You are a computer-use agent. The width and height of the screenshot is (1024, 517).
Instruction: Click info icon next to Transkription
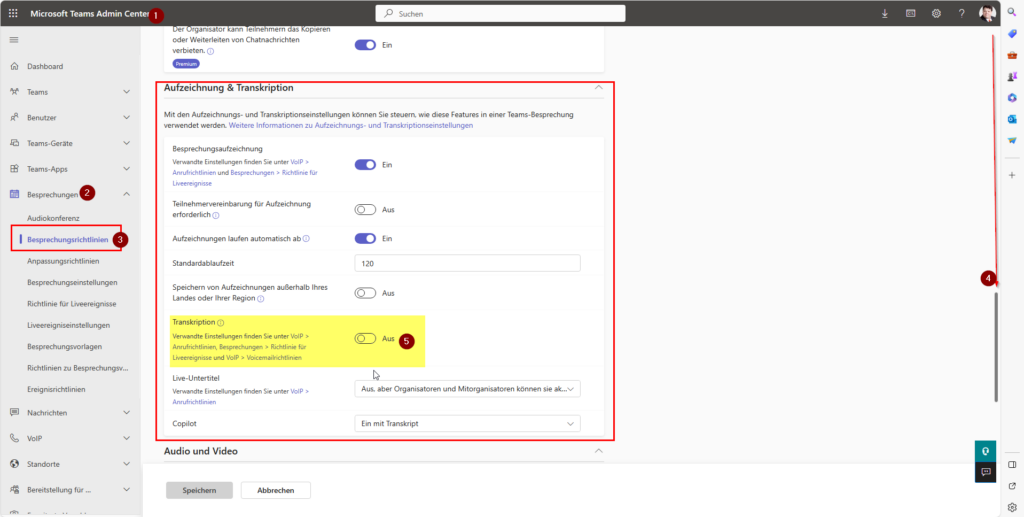(221, 322)
